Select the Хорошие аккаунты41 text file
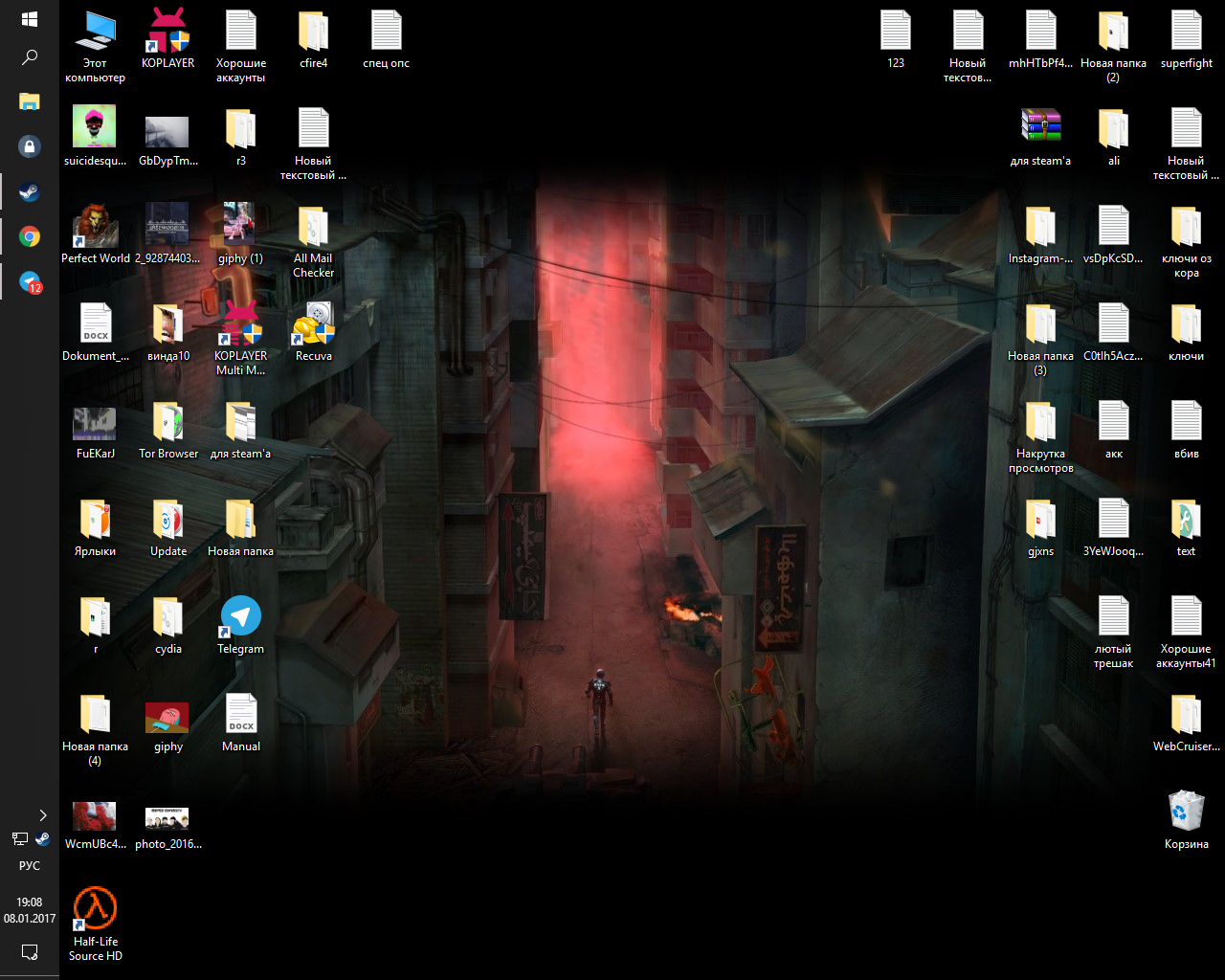Viewport: 1225px width, 980px height. (x=1187, y=633)
